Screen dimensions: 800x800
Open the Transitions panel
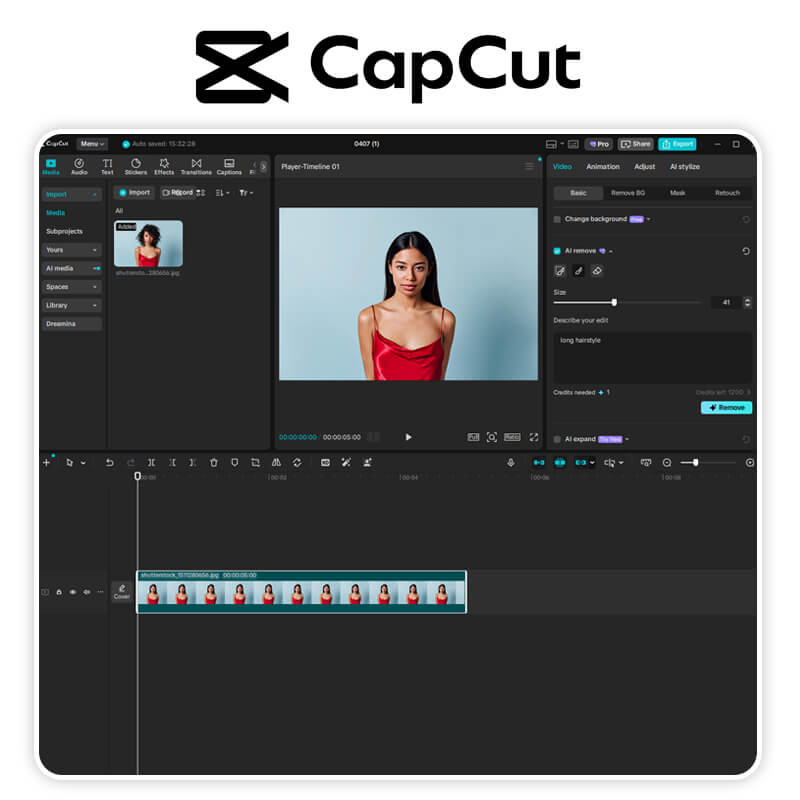[x=196, y=168]
